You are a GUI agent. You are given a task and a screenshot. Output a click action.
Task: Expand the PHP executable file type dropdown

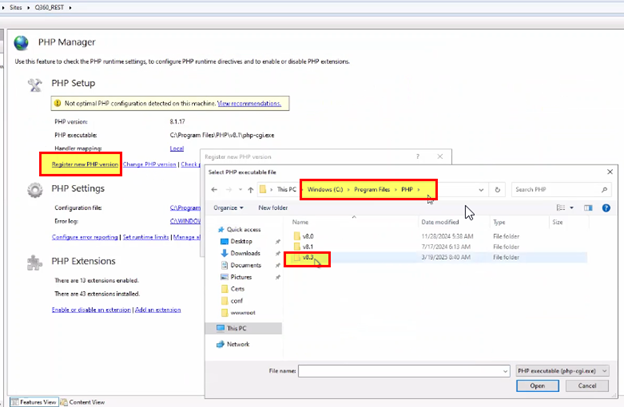(562, 370)
